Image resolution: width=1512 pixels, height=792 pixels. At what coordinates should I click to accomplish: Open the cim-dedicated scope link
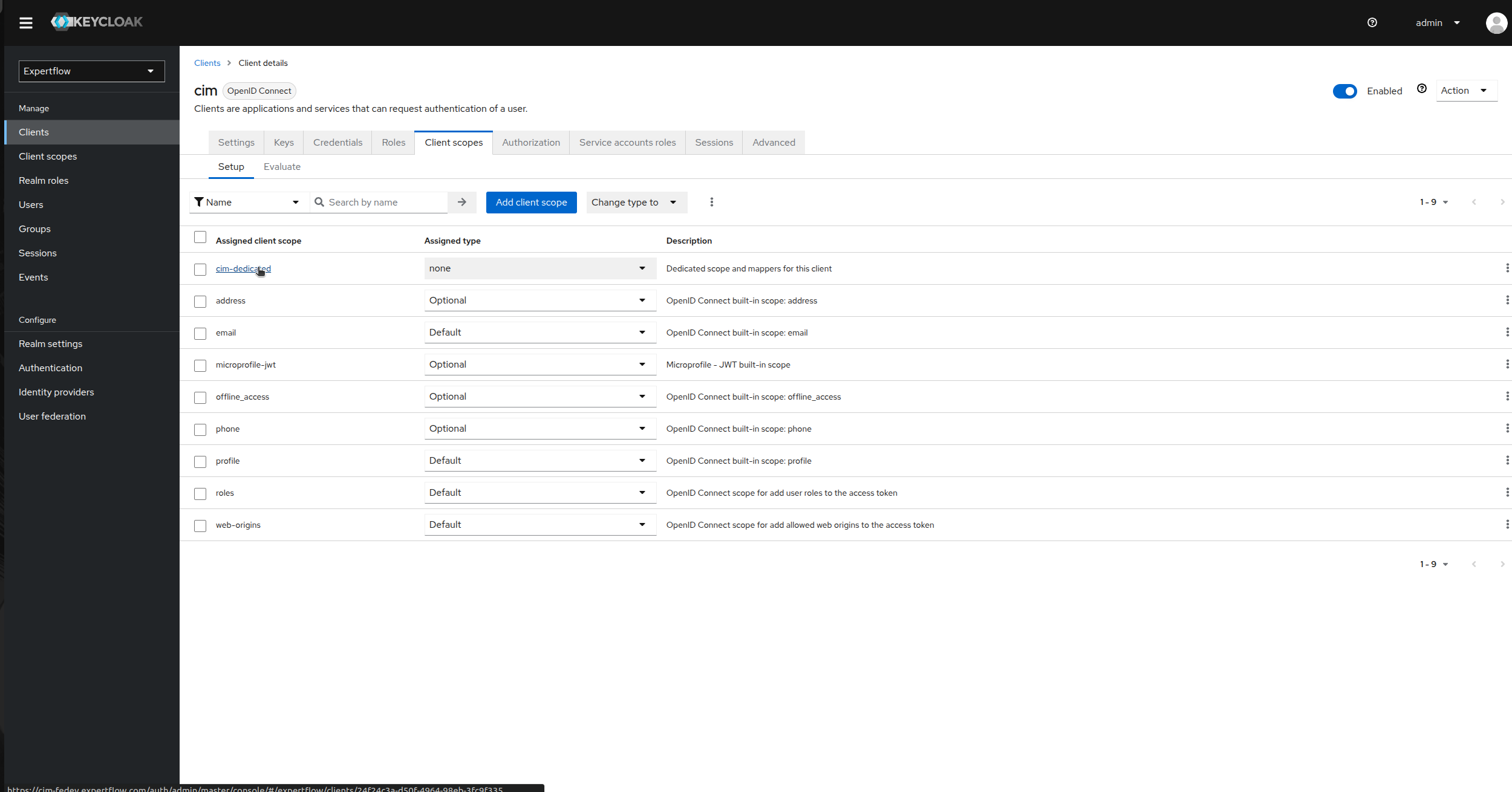point(243,268)
